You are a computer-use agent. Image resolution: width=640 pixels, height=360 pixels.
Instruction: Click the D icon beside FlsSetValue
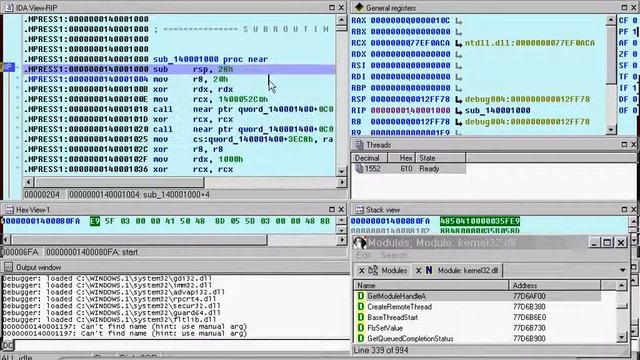click(360, 328)
